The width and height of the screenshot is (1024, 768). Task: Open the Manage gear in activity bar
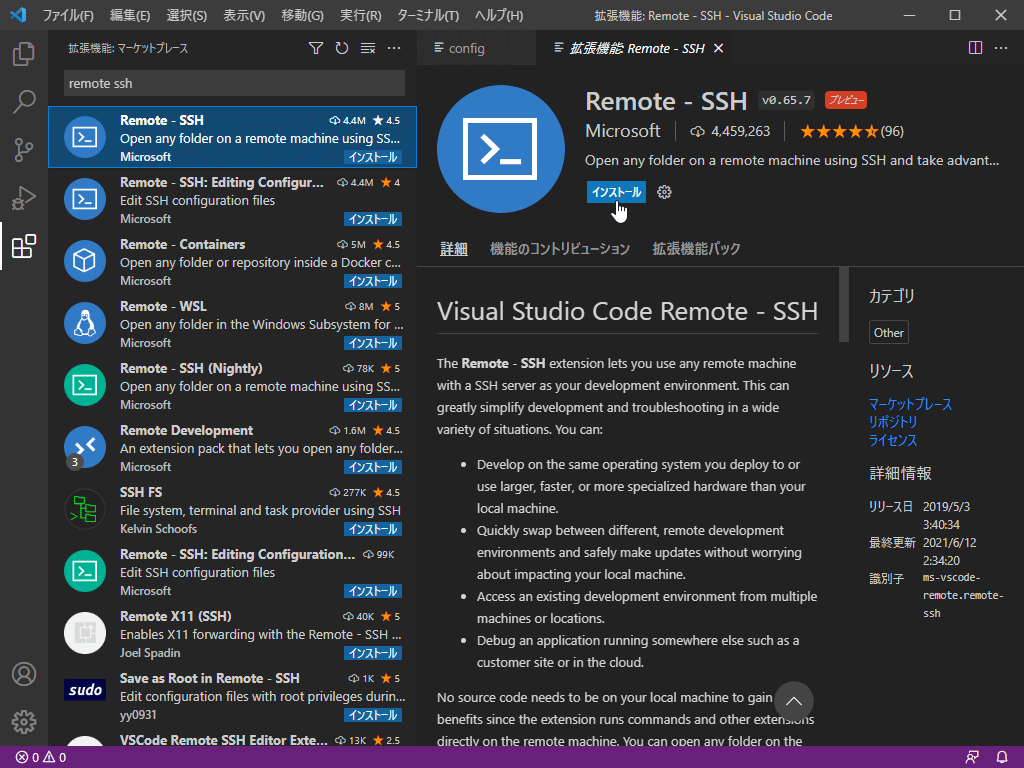23,722
